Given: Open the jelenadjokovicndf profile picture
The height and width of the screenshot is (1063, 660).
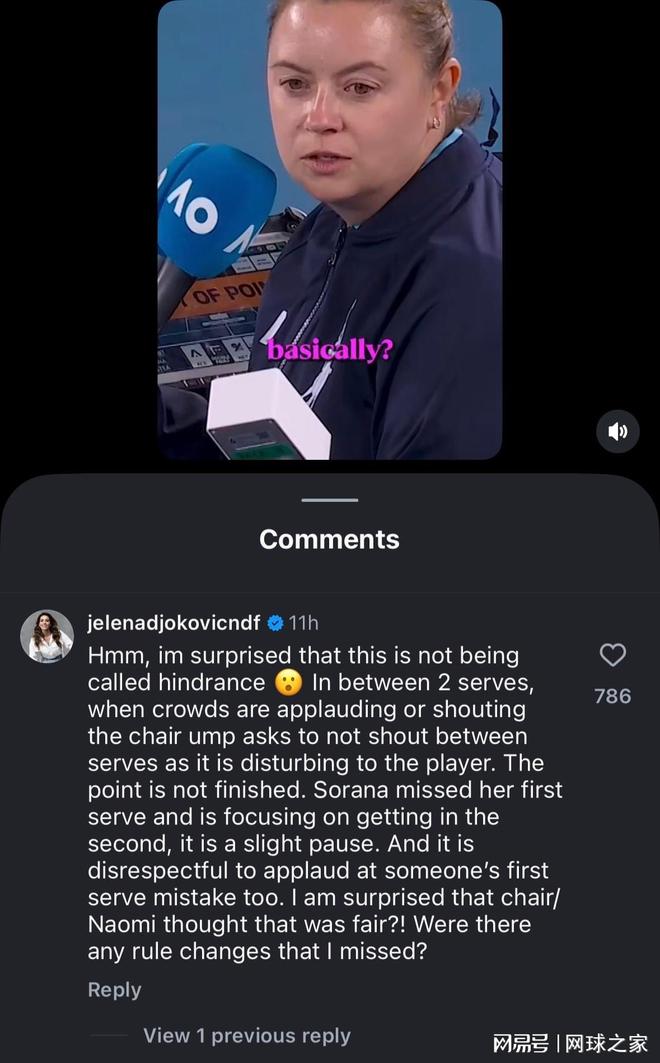Looking at the screenshot, I should coord(47,636).
